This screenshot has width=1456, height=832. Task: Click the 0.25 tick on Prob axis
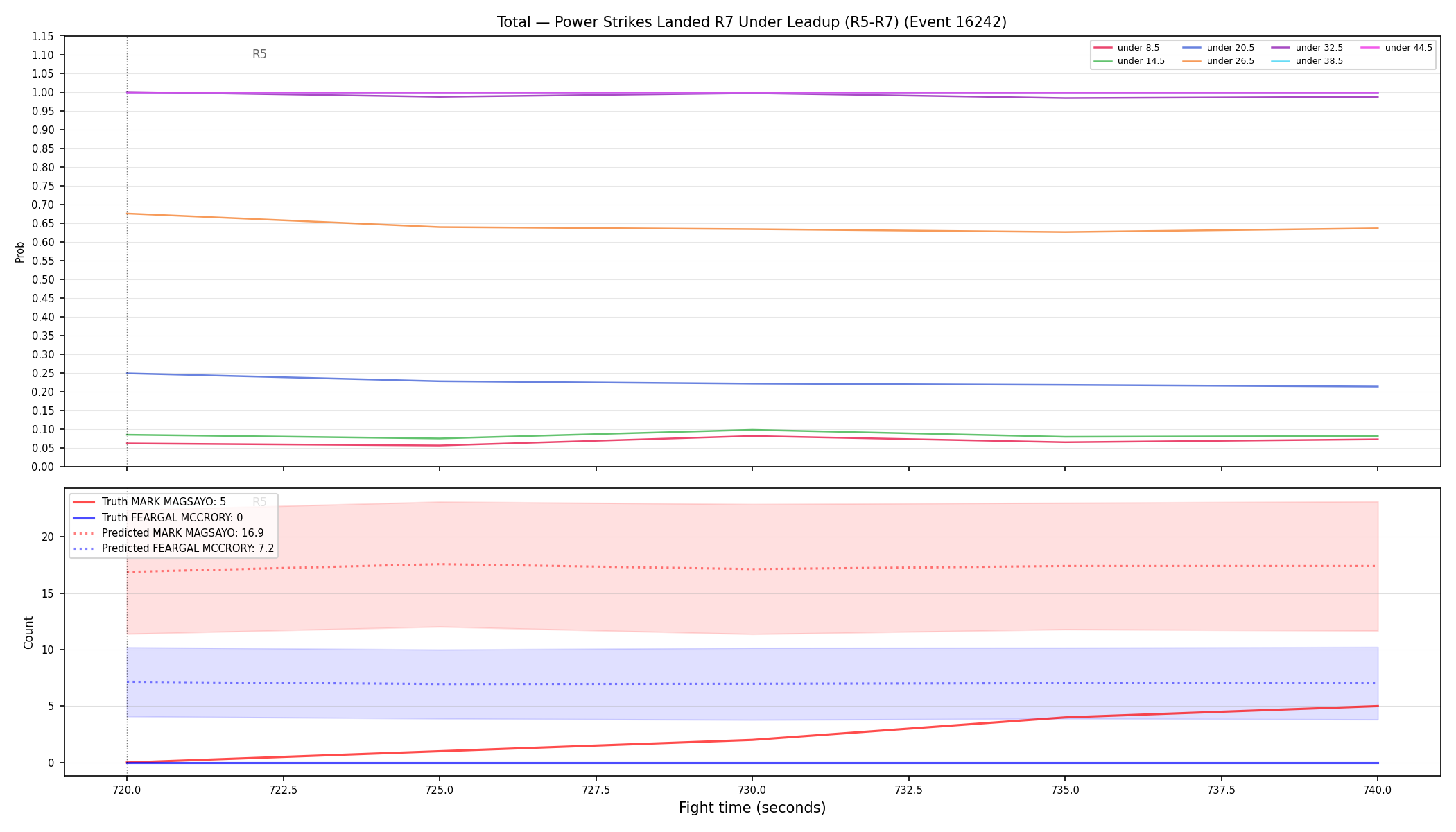click(43, 373)
